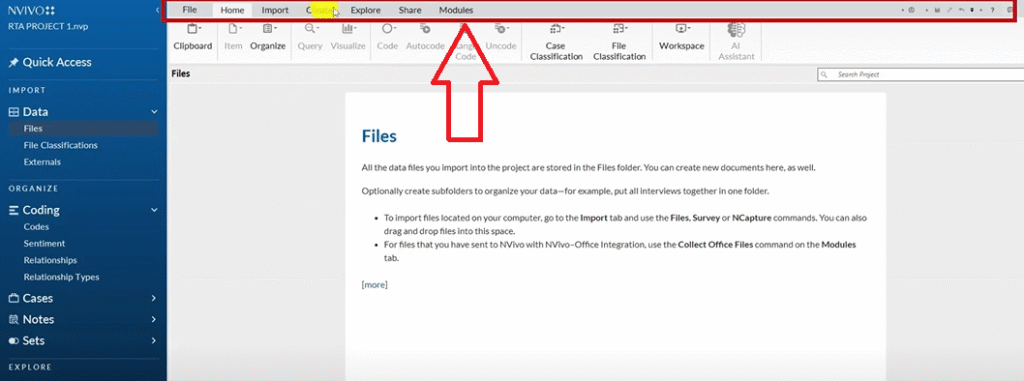1024x381 pixels.
Task: Open the Cases section heading
Action: click(x=38, y=298)
